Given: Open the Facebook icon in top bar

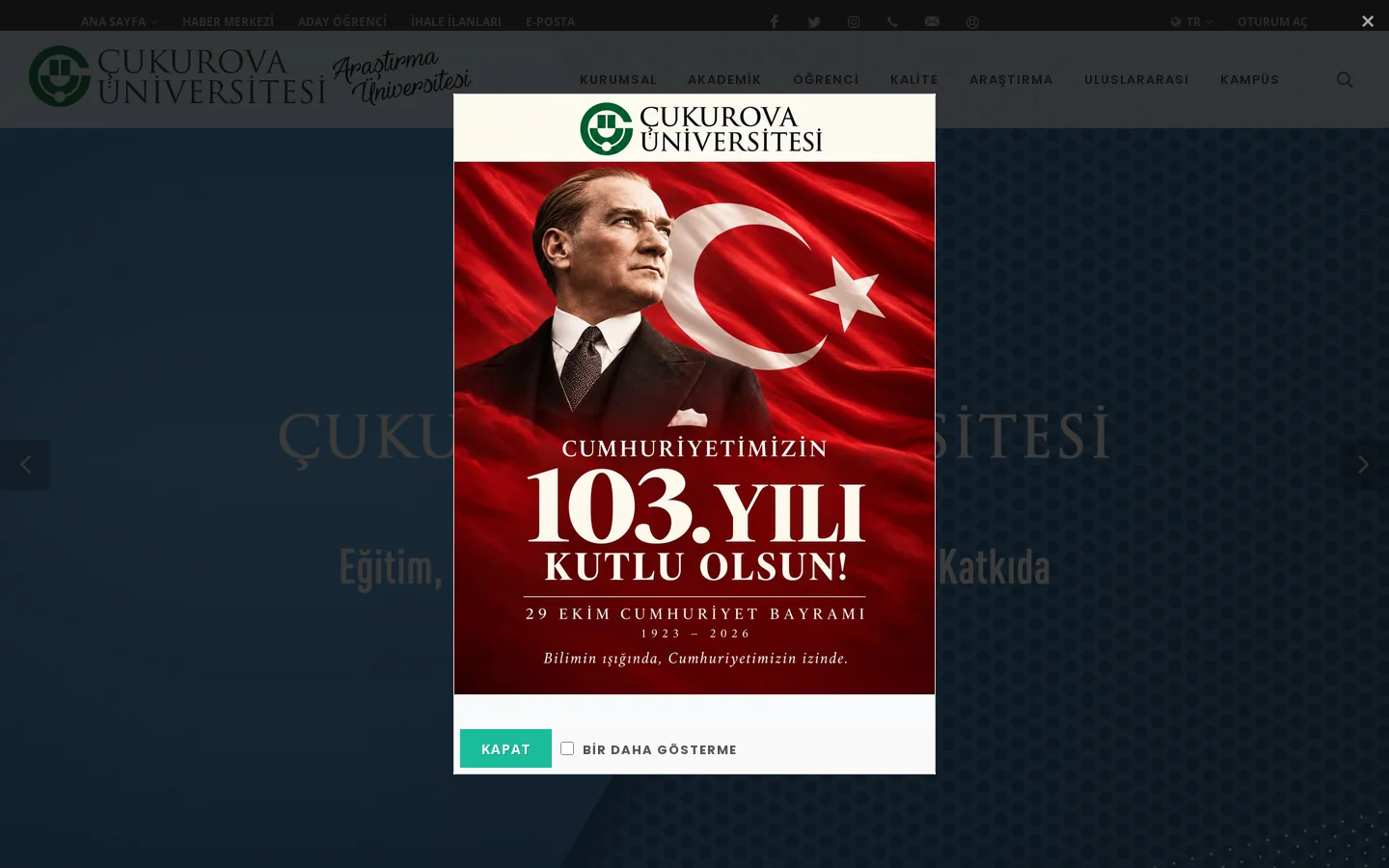Looking at the screenshot, I should click(774, 21).
